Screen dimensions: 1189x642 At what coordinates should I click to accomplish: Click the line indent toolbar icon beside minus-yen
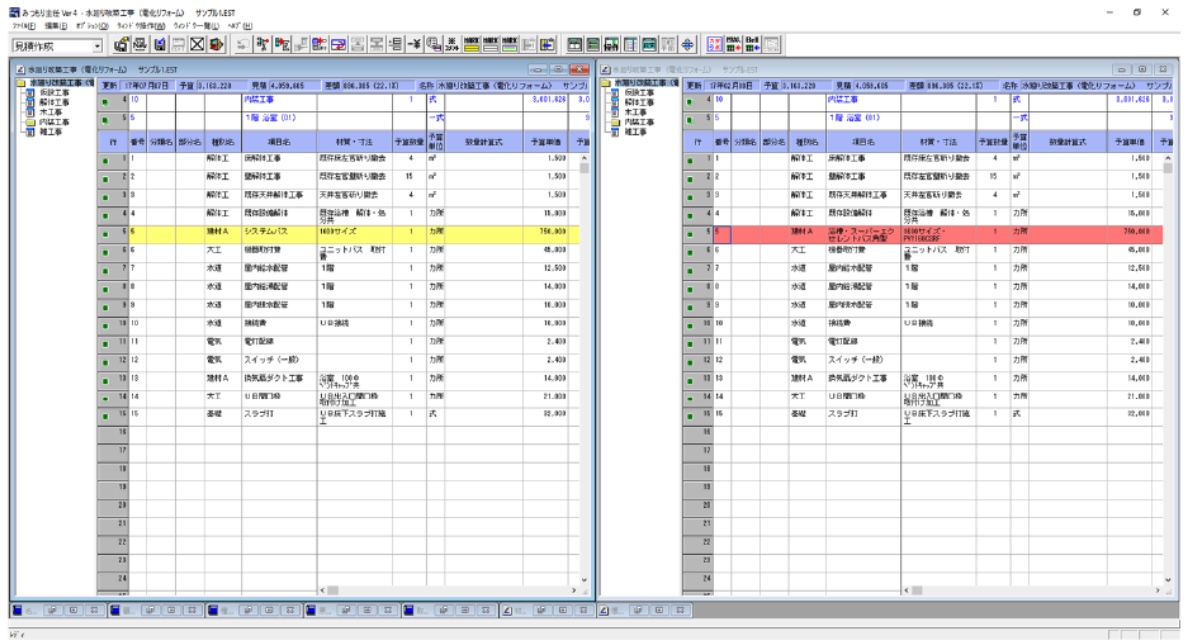(395, 45)
